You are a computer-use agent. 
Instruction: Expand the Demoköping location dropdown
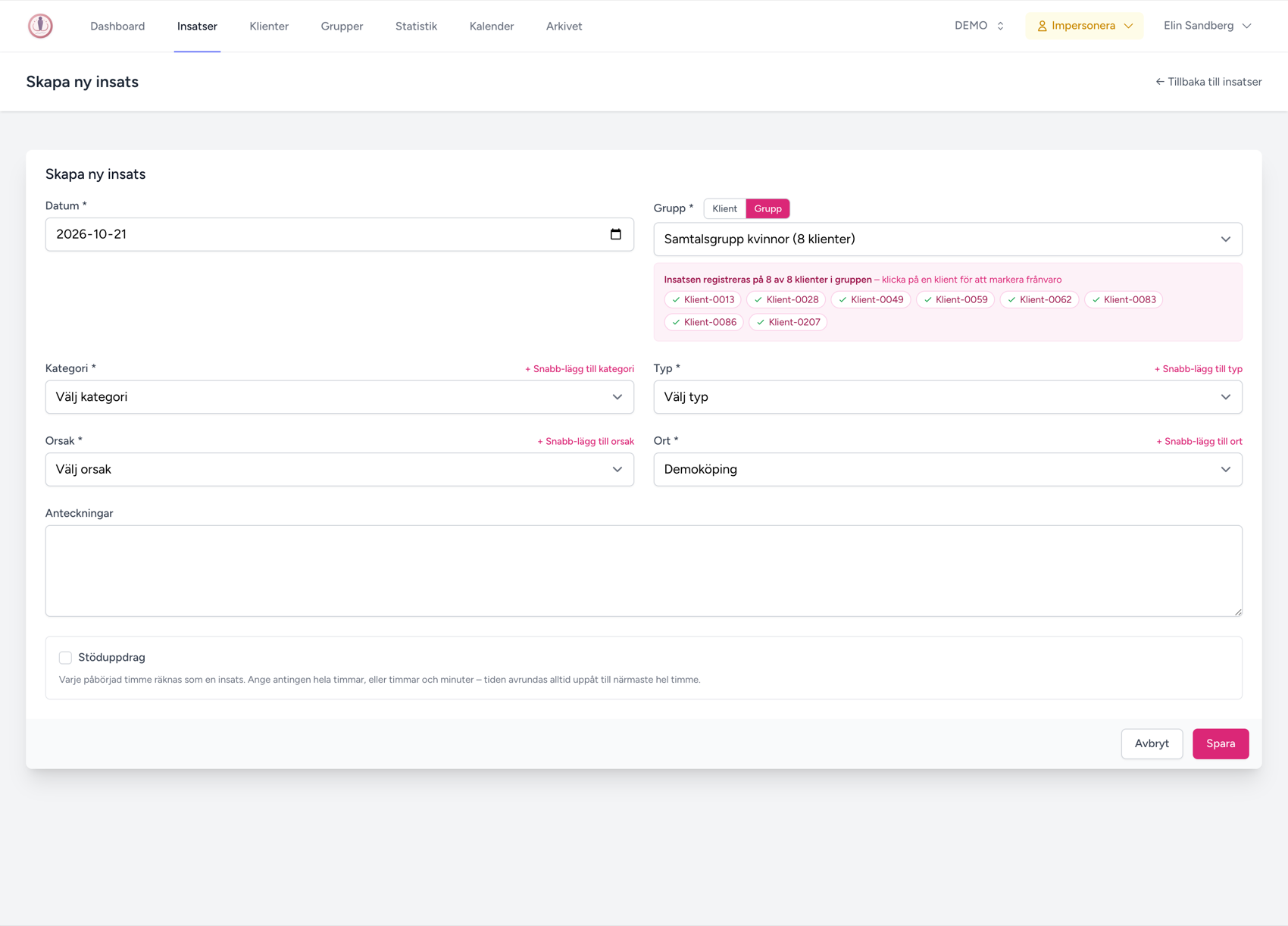pos(948,470)
